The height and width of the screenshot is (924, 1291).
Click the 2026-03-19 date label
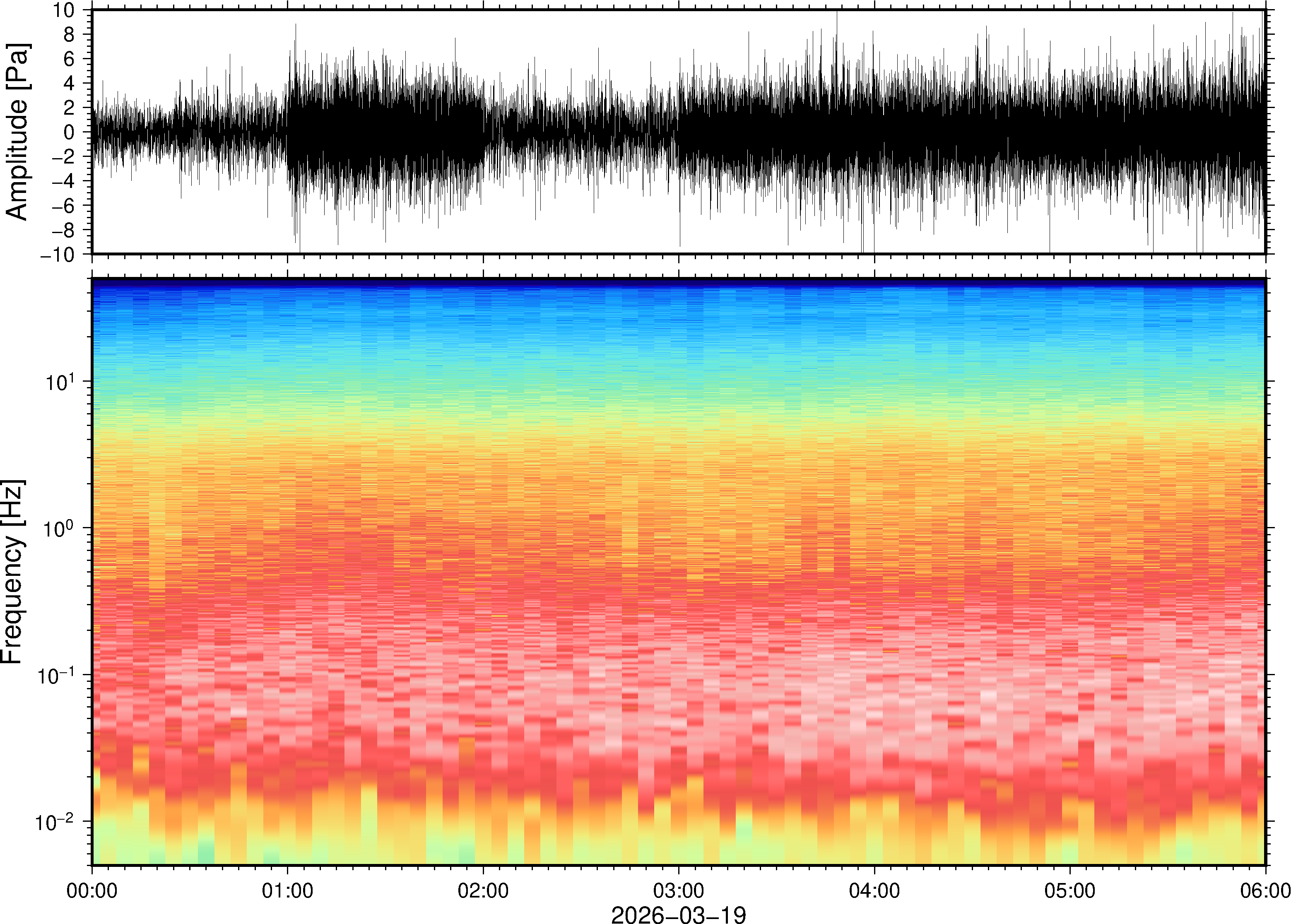point(678,914)
